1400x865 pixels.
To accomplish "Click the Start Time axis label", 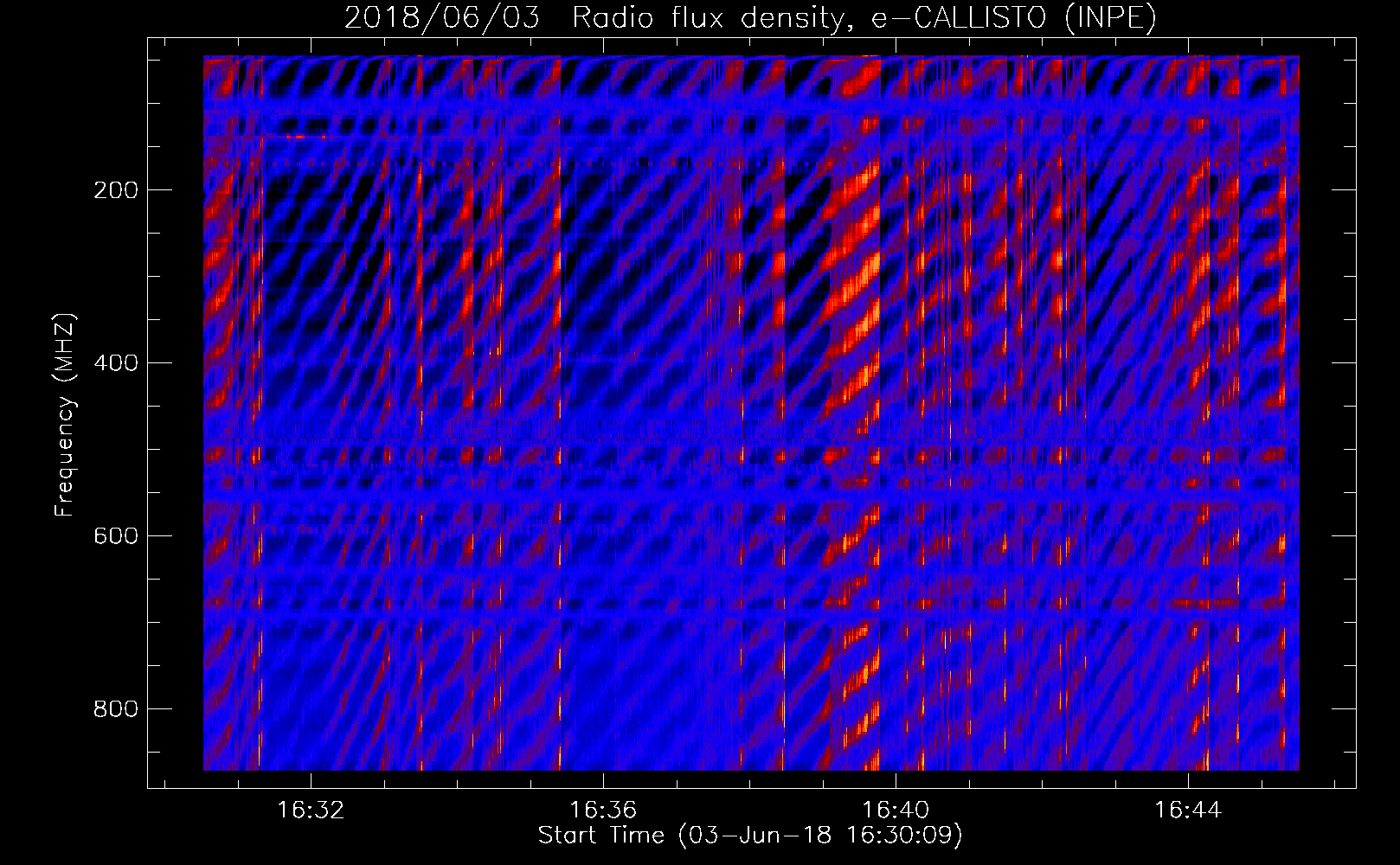I will point(750,836).
